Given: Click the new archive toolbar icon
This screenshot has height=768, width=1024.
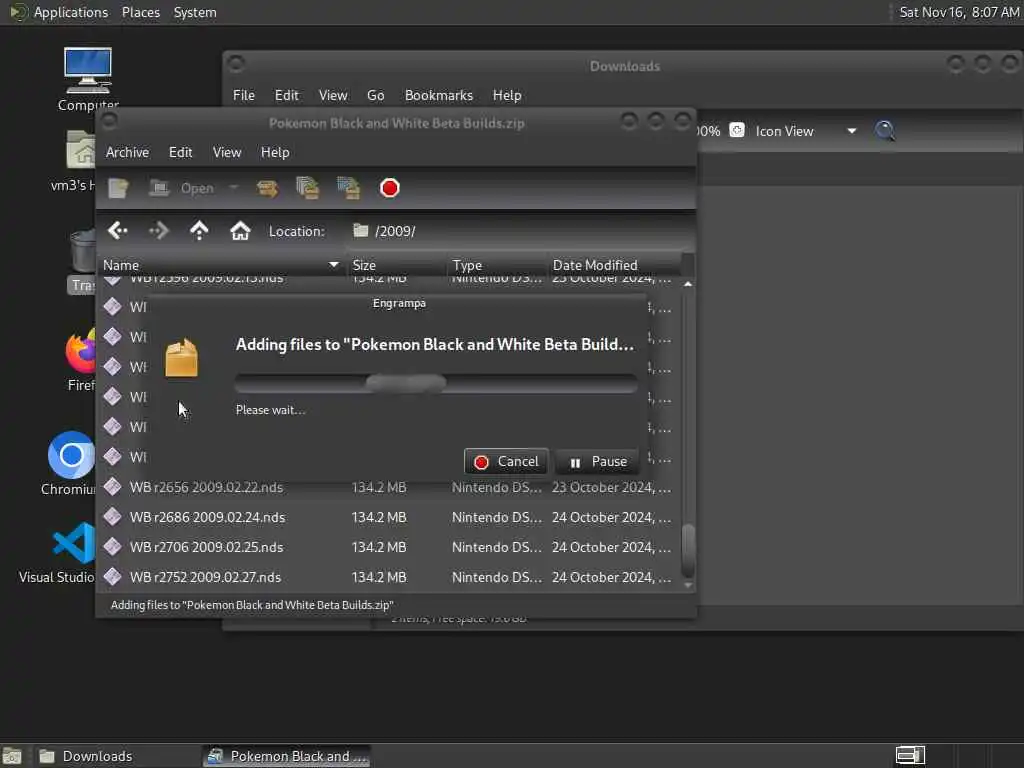Looking at the screenshot, I should coord(119,188).
